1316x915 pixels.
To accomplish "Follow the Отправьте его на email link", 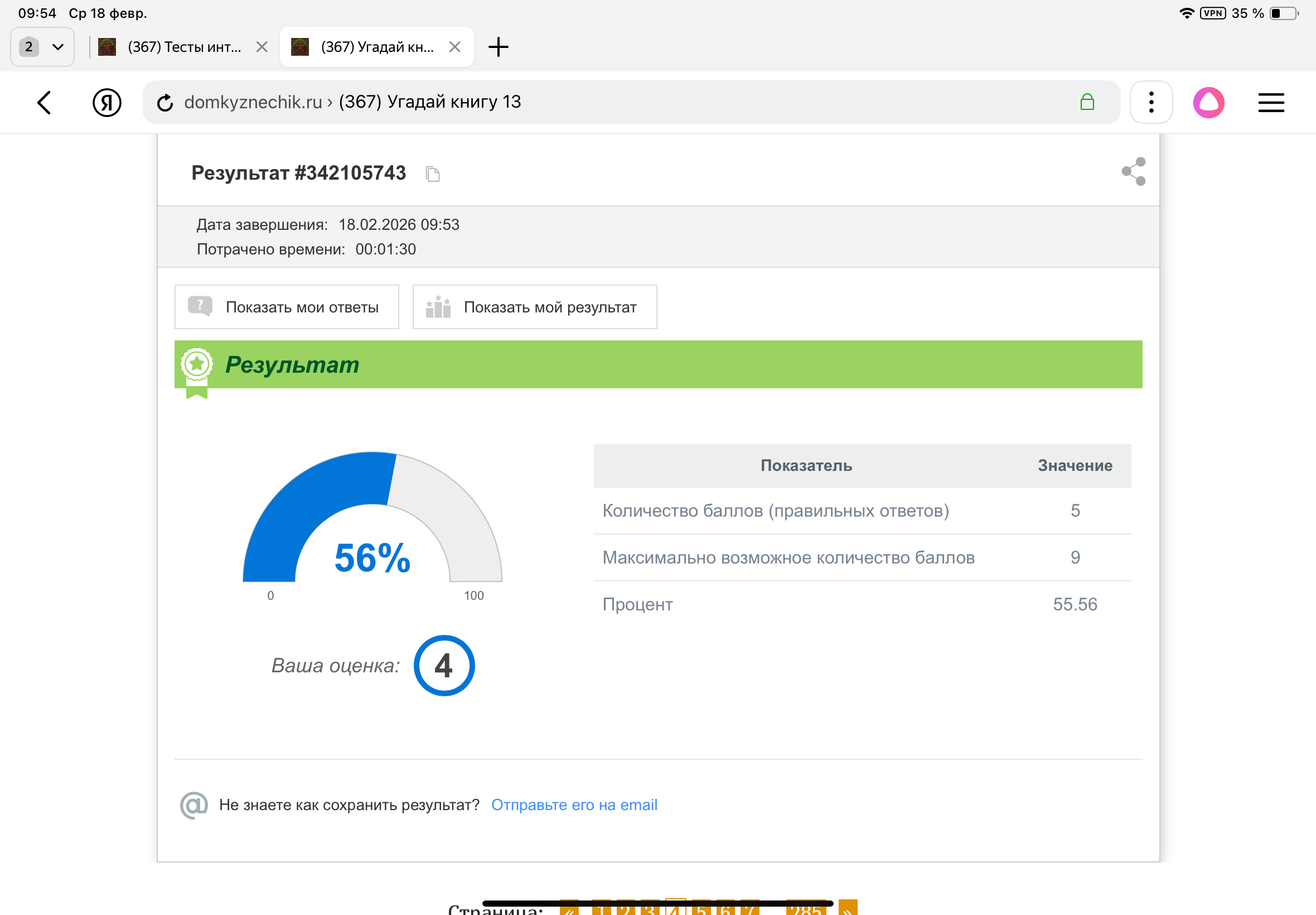I will tap(574, 805).
